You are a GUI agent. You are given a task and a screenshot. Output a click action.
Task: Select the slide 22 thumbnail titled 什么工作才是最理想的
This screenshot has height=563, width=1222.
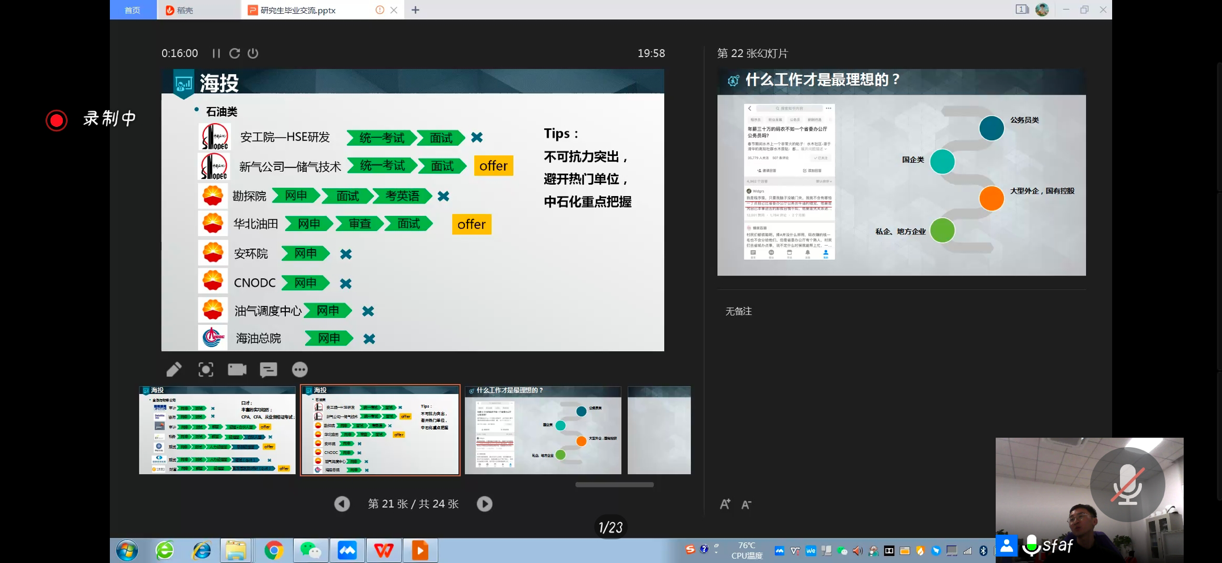543,430
